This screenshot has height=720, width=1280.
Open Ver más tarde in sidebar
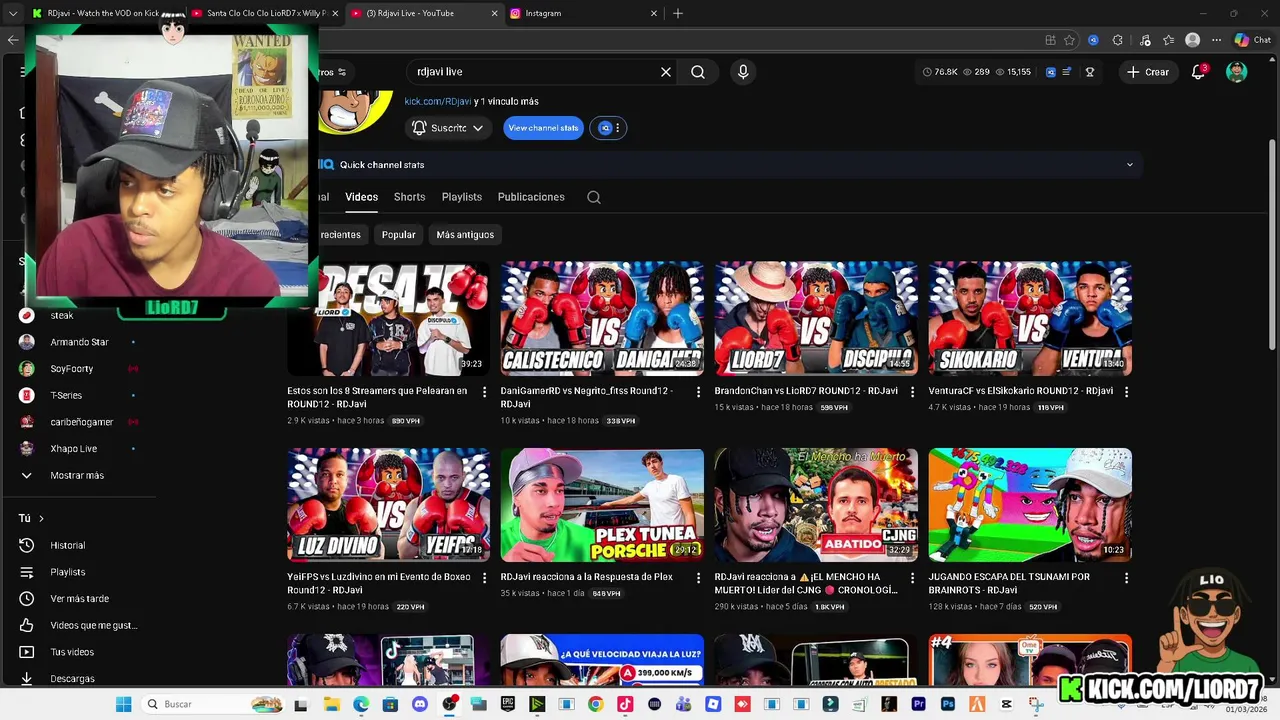(x=79, y=598)
